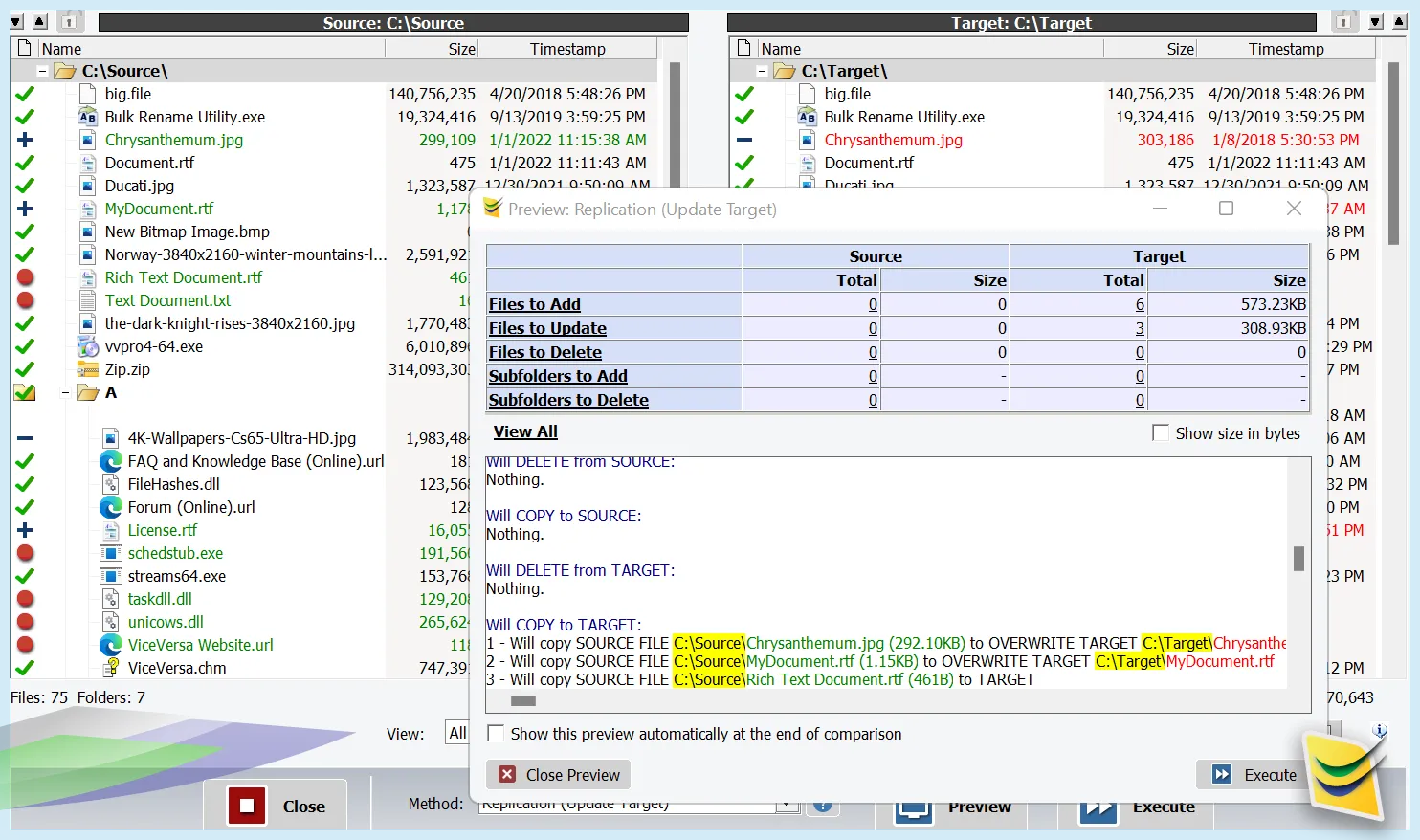Click the info icon at bottom right

click(x=1380, y=731)
